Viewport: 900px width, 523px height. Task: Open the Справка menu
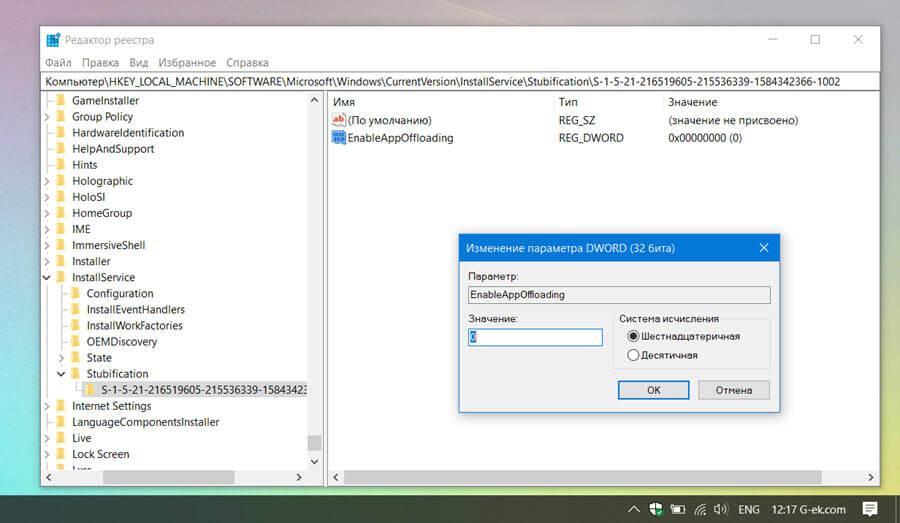247,63
